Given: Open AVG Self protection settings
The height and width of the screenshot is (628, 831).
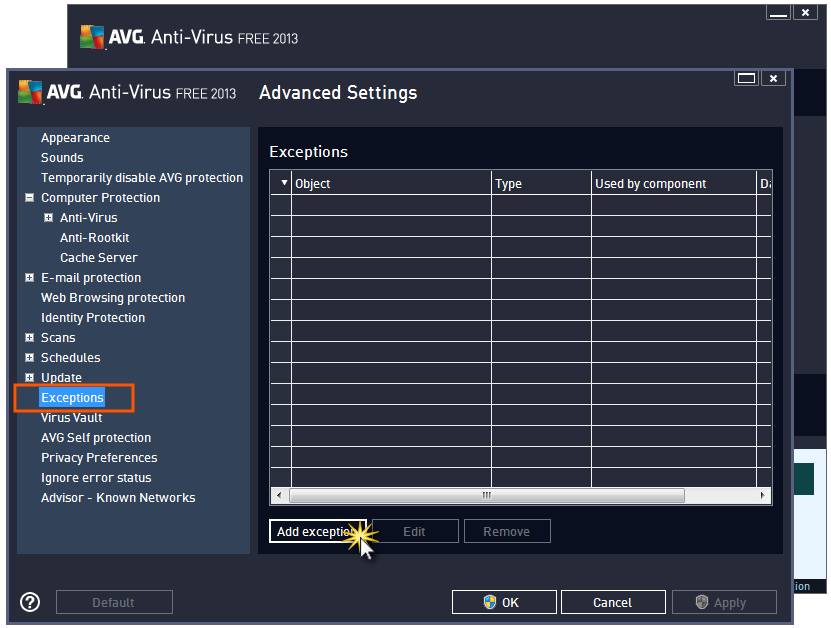Looking at the screenshot, I should [x=96, y=438].
